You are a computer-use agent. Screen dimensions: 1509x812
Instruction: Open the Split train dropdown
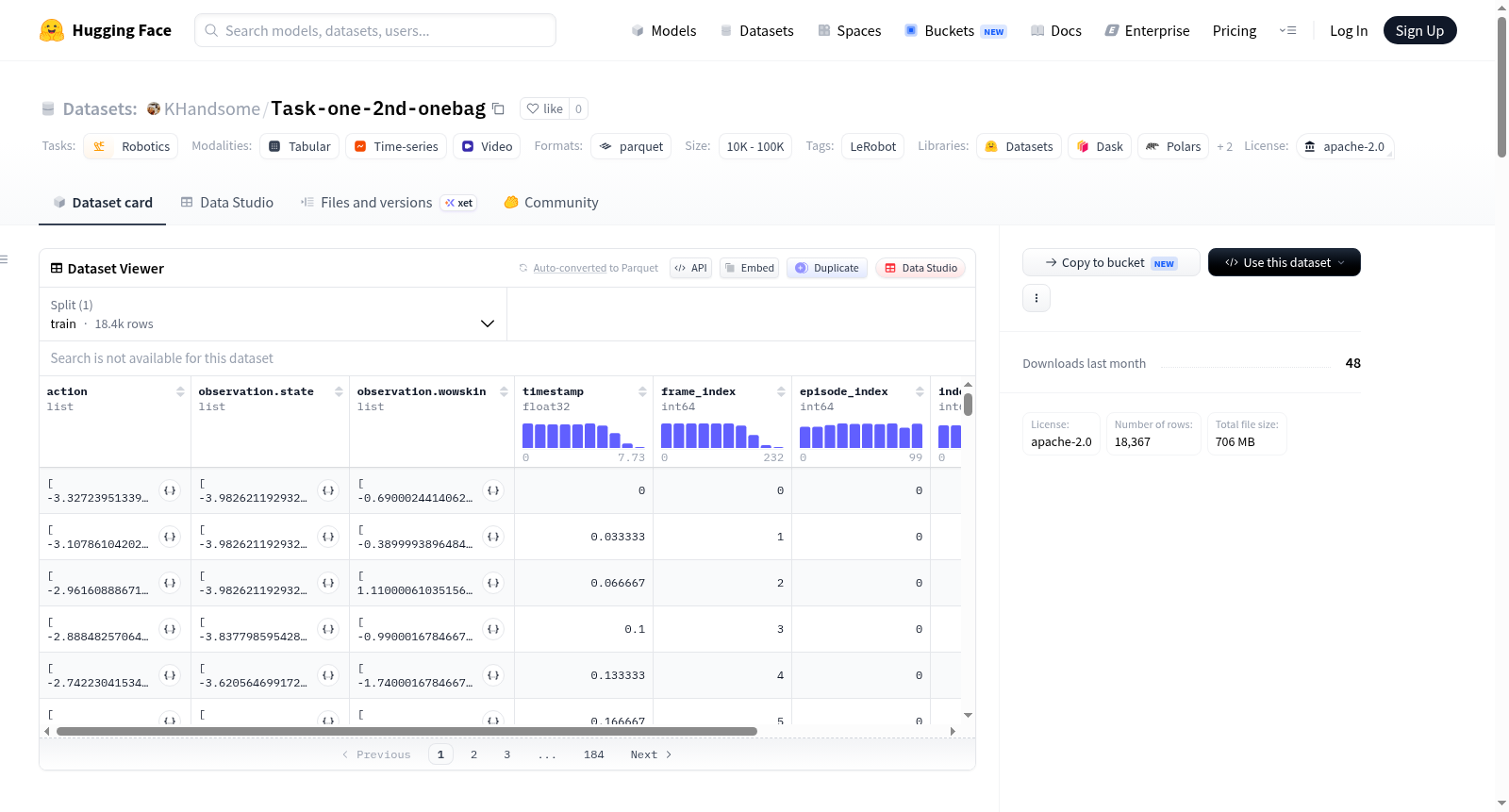pyautogui.click(x=273, y=314)
